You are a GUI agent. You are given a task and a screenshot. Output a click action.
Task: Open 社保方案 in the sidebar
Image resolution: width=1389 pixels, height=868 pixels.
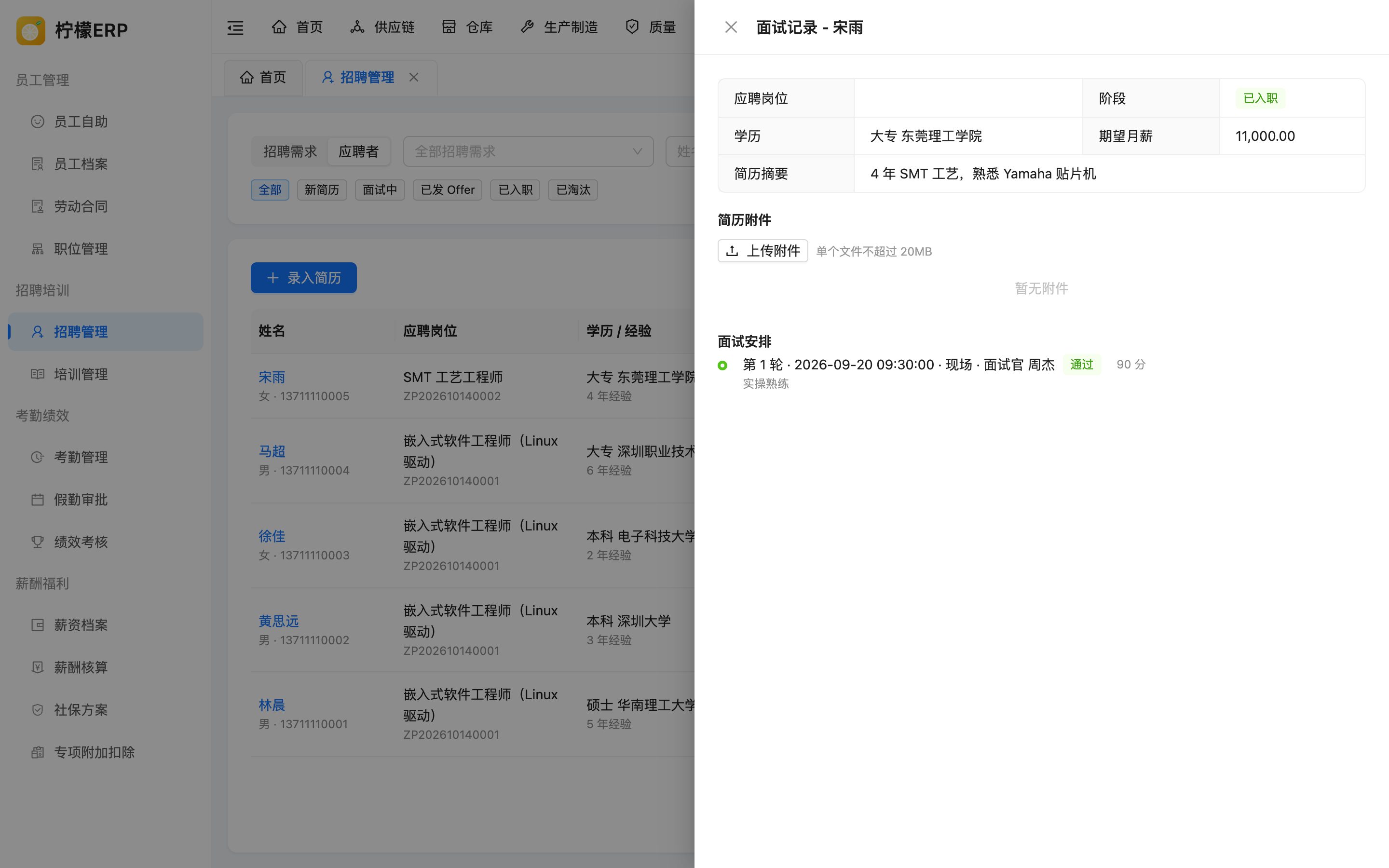point(105,709)
